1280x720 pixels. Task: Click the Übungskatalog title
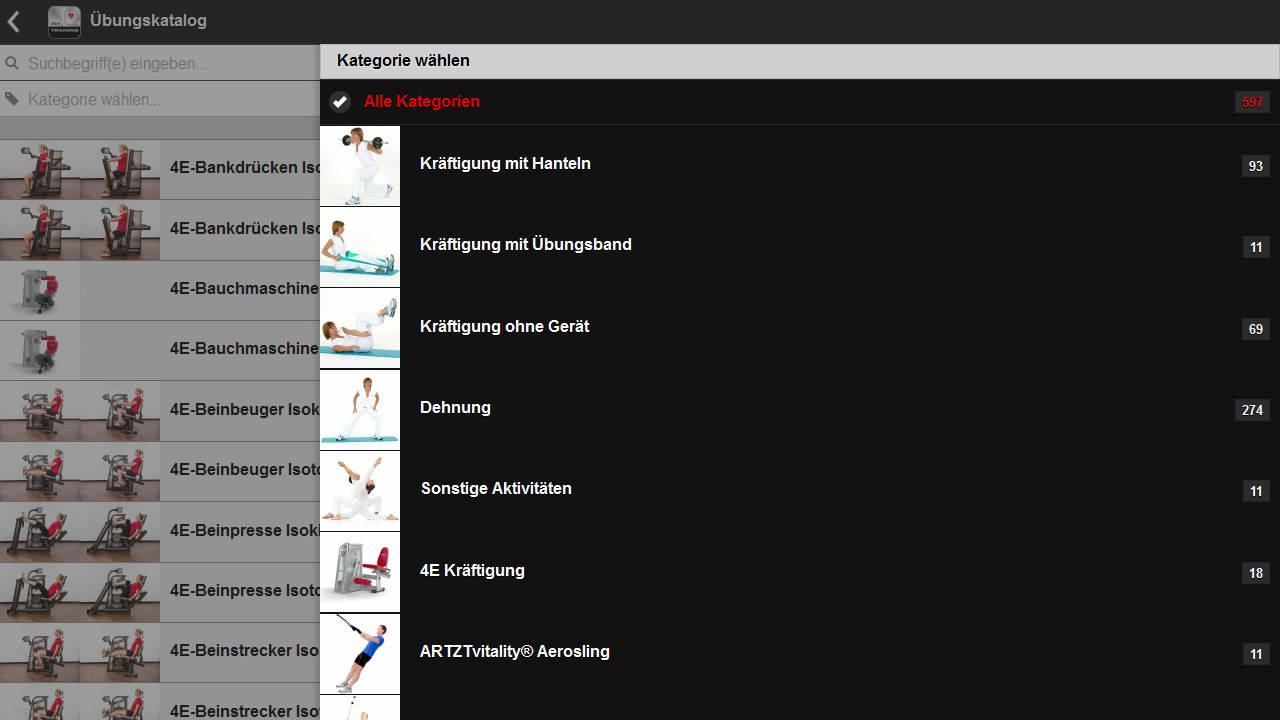click(148, 21)
